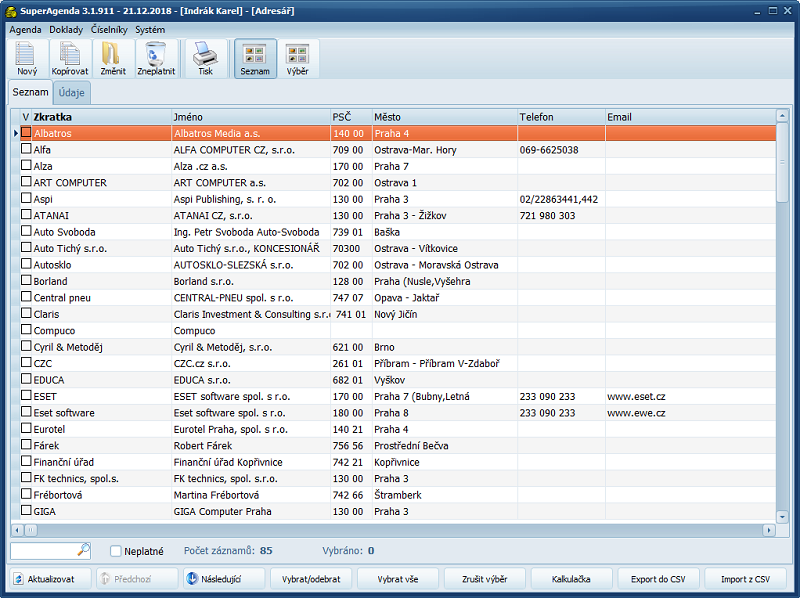Click the Kopírovat toolbar icon
800x598 pixels.
pyautogui.click(x=69, y=59)
